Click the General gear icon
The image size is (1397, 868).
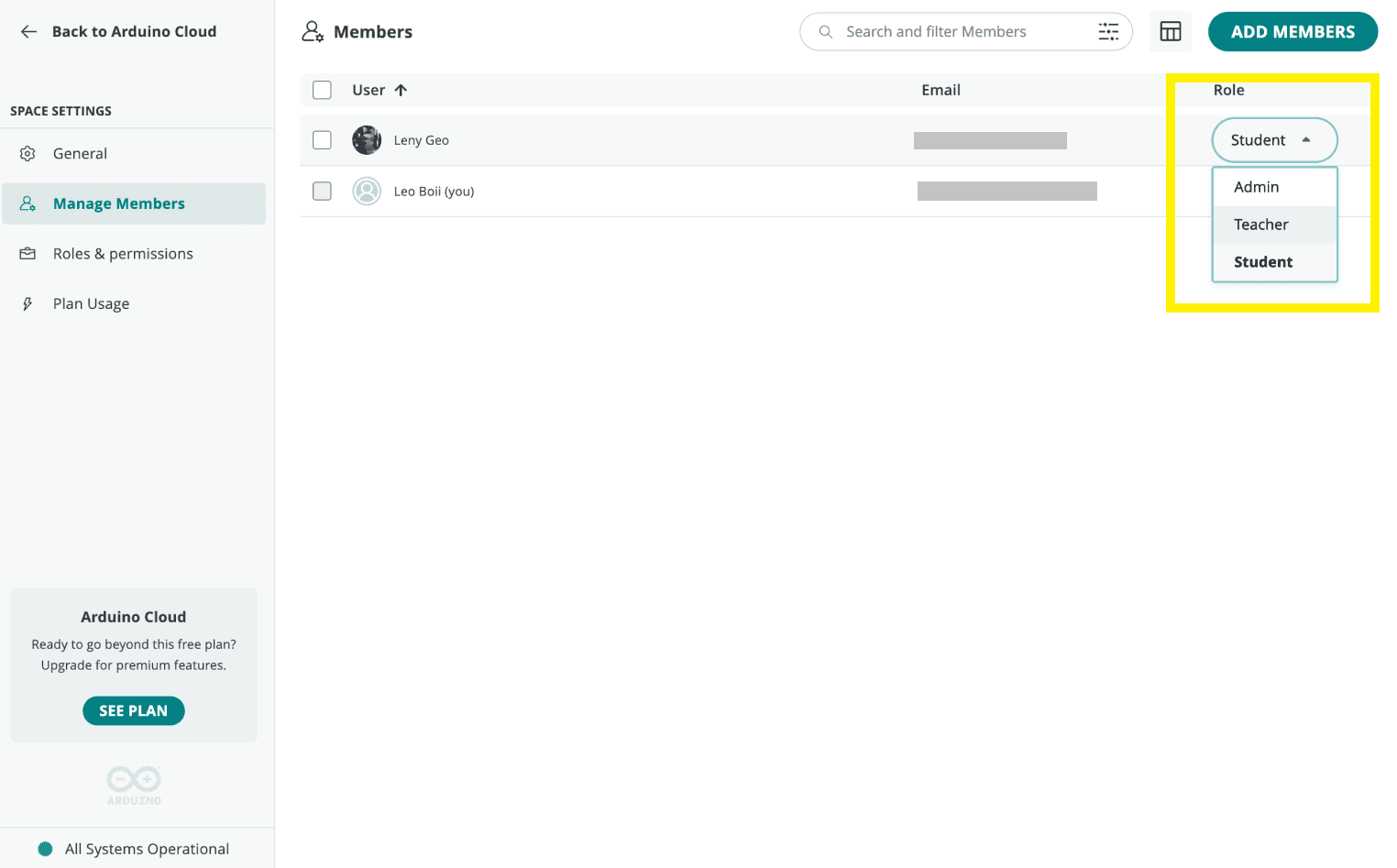point(28,154)
